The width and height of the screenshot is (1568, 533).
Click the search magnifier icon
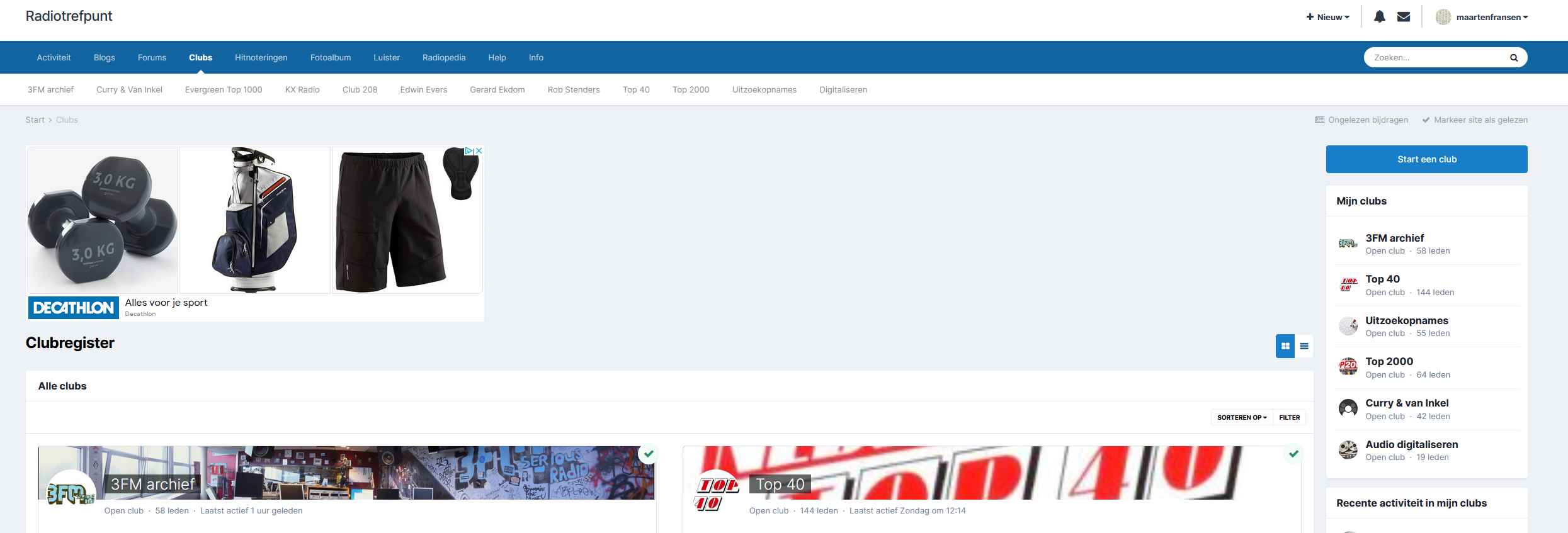(x=1513, y=58)
